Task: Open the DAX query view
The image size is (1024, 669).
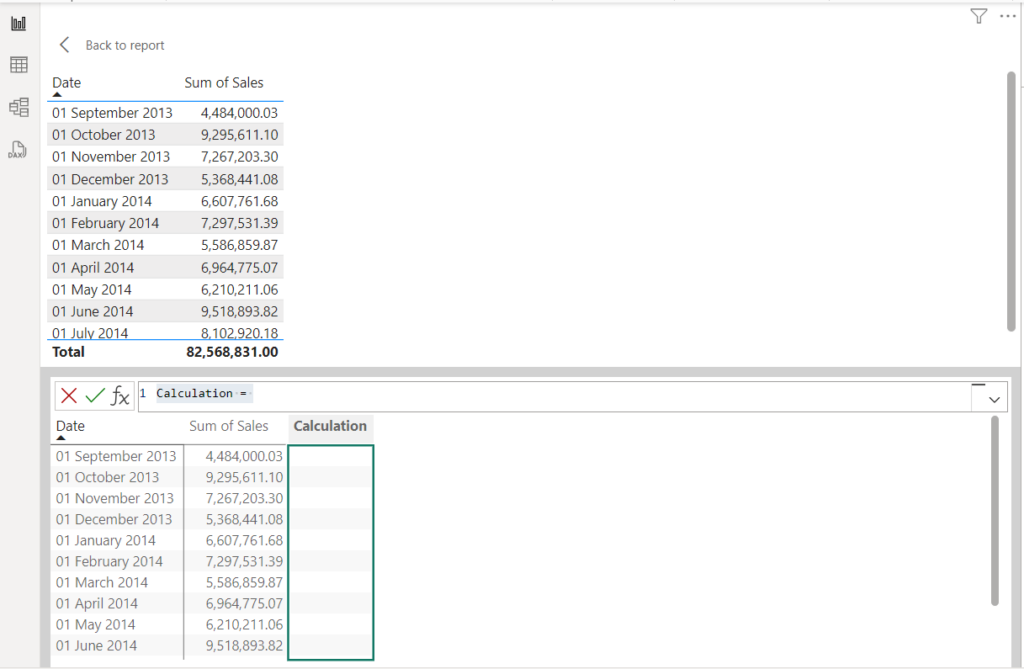Action: tap(18, 149)
